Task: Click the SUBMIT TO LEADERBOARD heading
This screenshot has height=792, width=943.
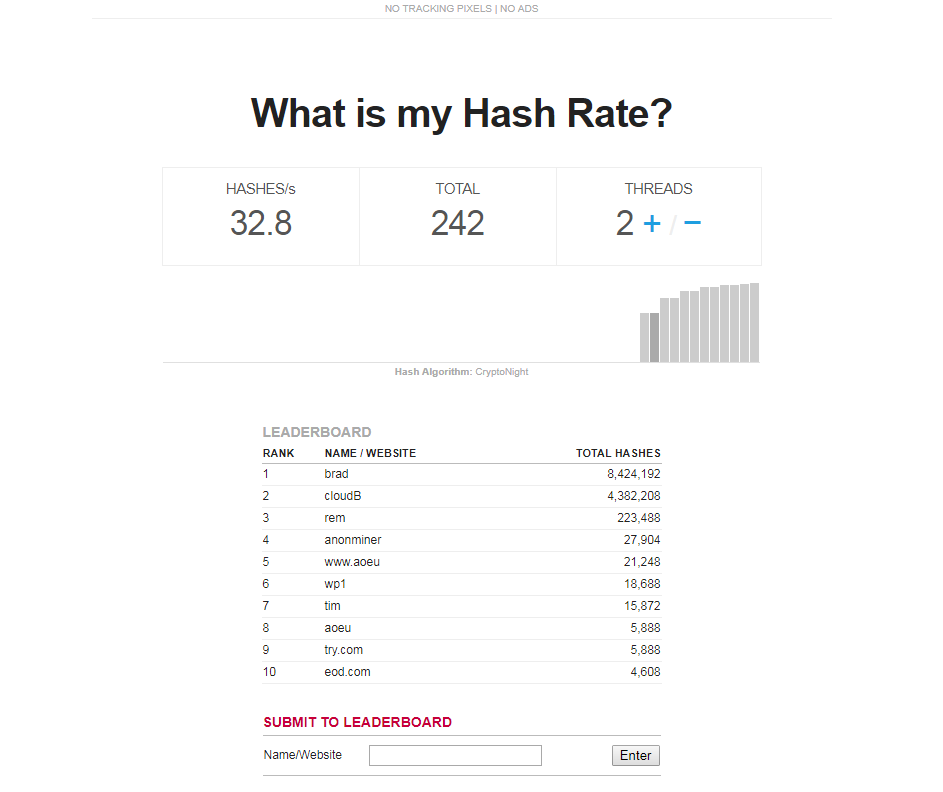Action: click(357, 721)
